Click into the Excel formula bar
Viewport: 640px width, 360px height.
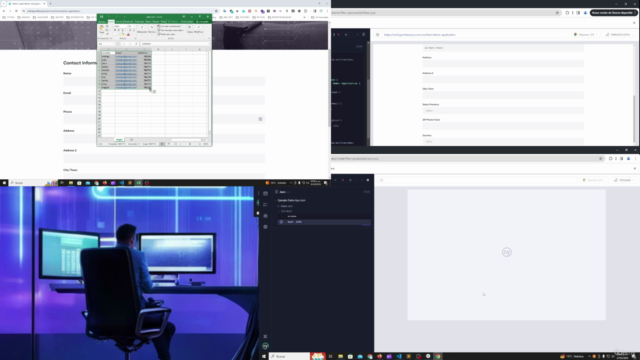click(x=175, y=44)
